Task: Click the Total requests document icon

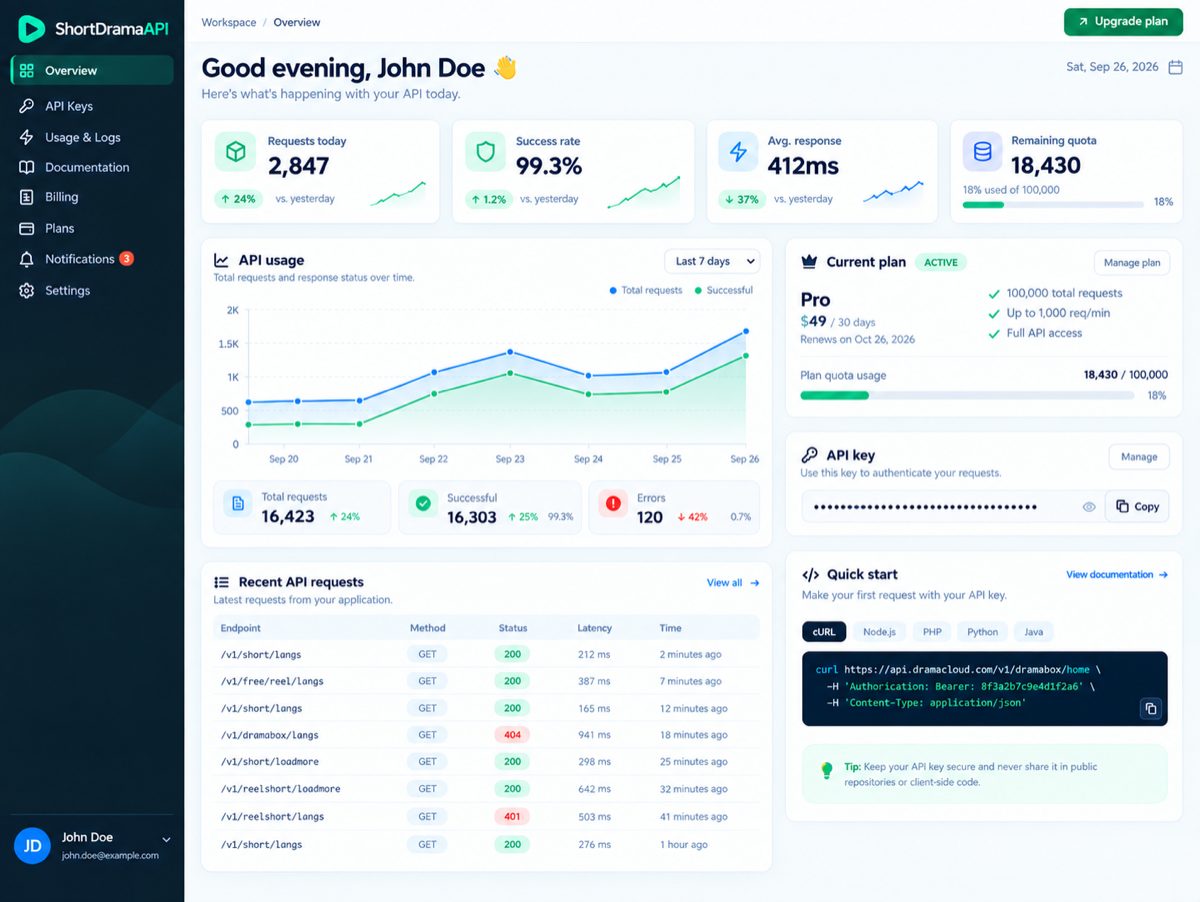Action: pyautogui.click(x=238, y=504)
